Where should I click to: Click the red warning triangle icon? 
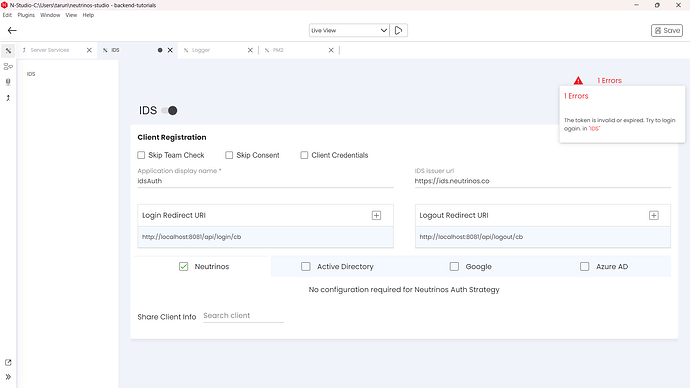pyautogui.click(x=578, y=81)
